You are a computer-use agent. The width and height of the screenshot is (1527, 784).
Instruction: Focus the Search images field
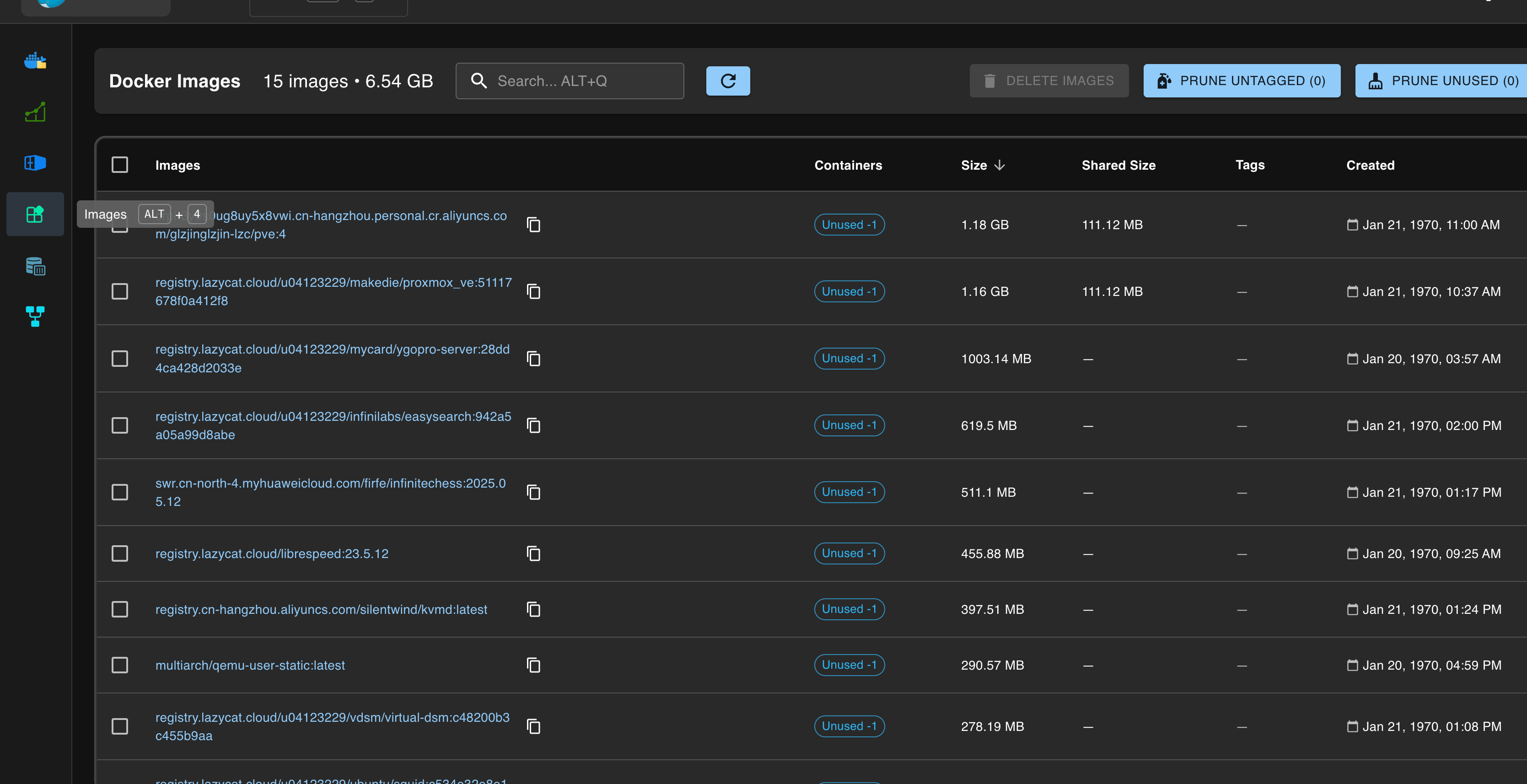[570, 81]
